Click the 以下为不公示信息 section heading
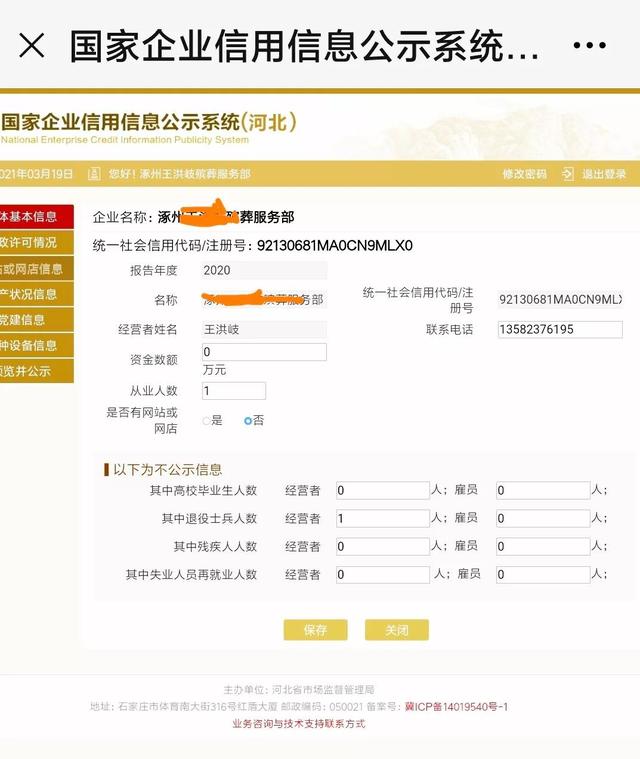 168,470
